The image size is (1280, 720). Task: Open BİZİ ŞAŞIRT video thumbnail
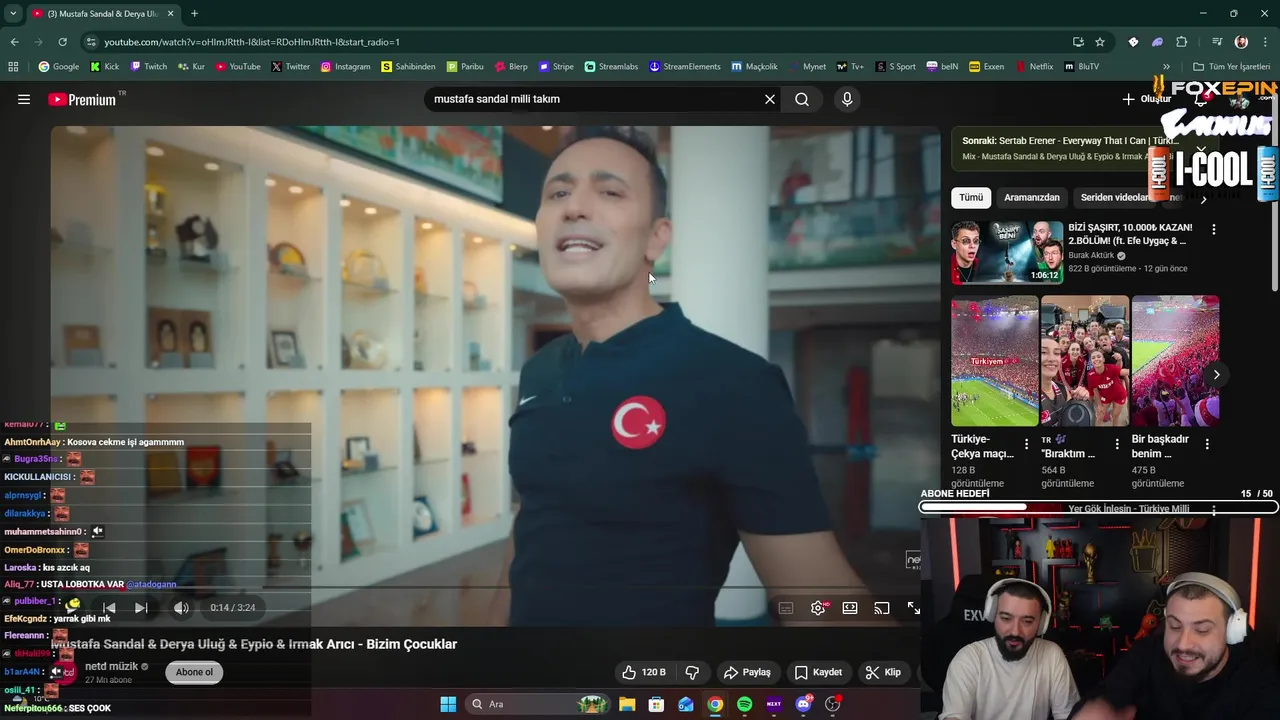pyautogui.click(x=1007, y=253)
